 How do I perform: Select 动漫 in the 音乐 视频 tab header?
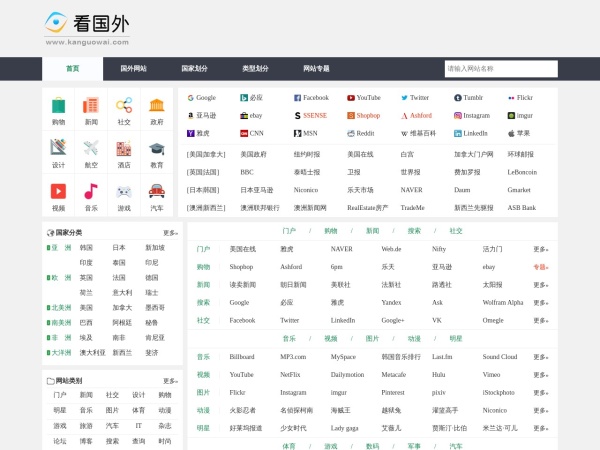tap(414, 339)
